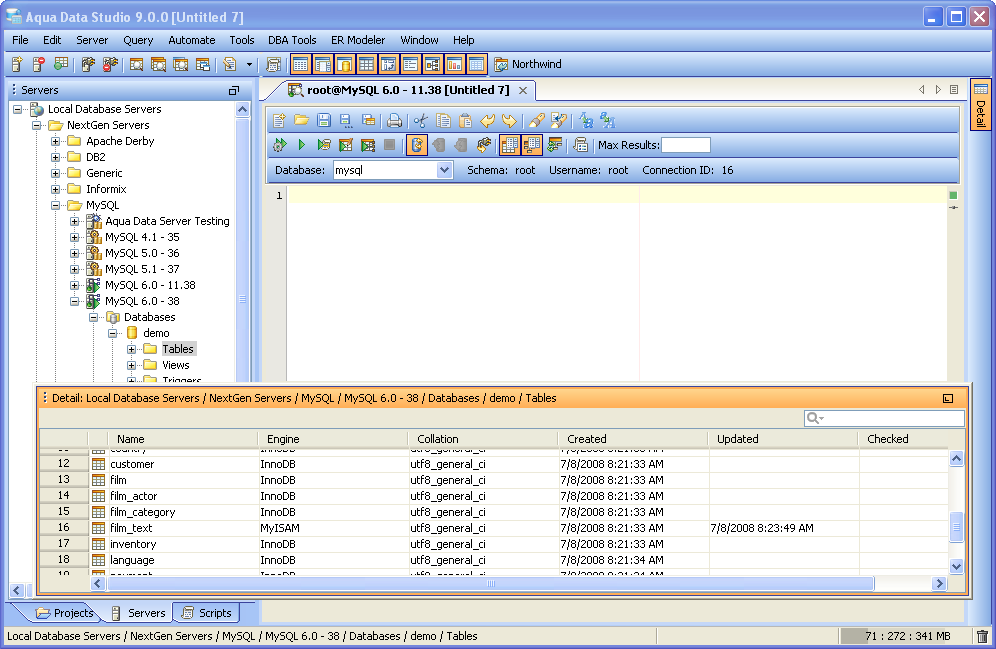Click the Save As floppy icon with dots

click(346, 121)
